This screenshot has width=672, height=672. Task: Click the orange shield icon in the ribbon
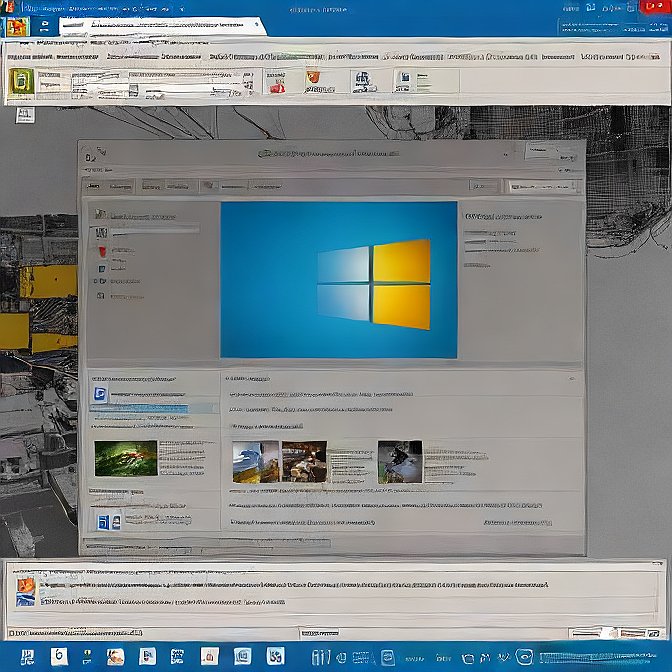(x=313, y=78)
